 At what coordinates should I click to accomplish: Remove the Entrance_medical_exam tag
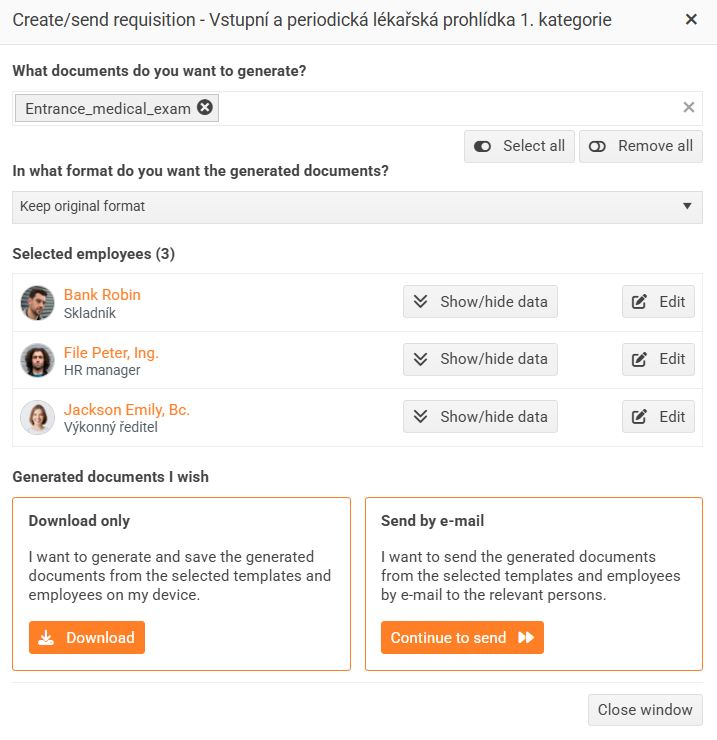pyautogui.click(x=205, y=108)
